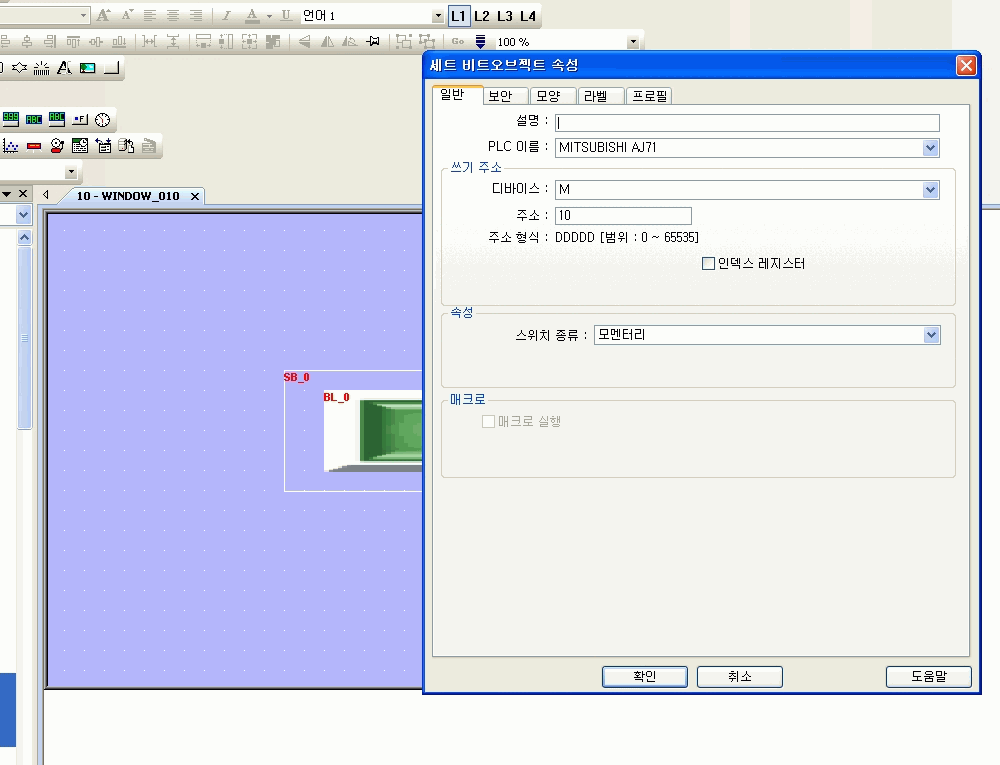Click the clock/time object icon
Screen dimensions: 1000x765
(103, 119)
